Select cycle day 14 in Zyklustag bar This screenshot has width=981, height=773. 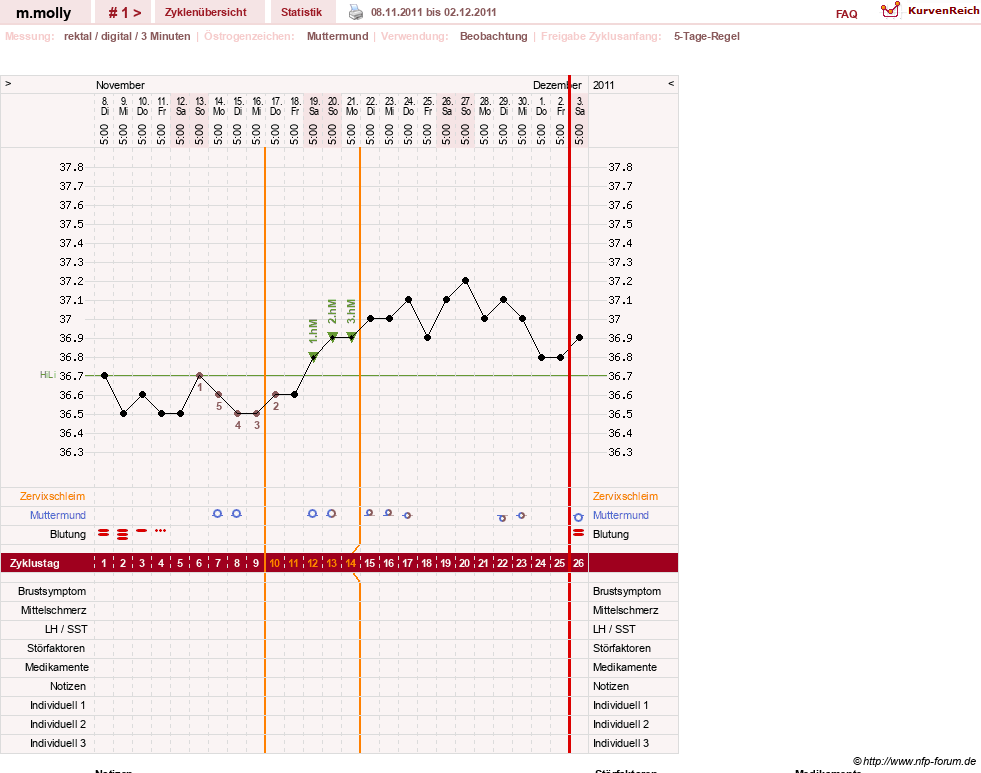point(350,563)
